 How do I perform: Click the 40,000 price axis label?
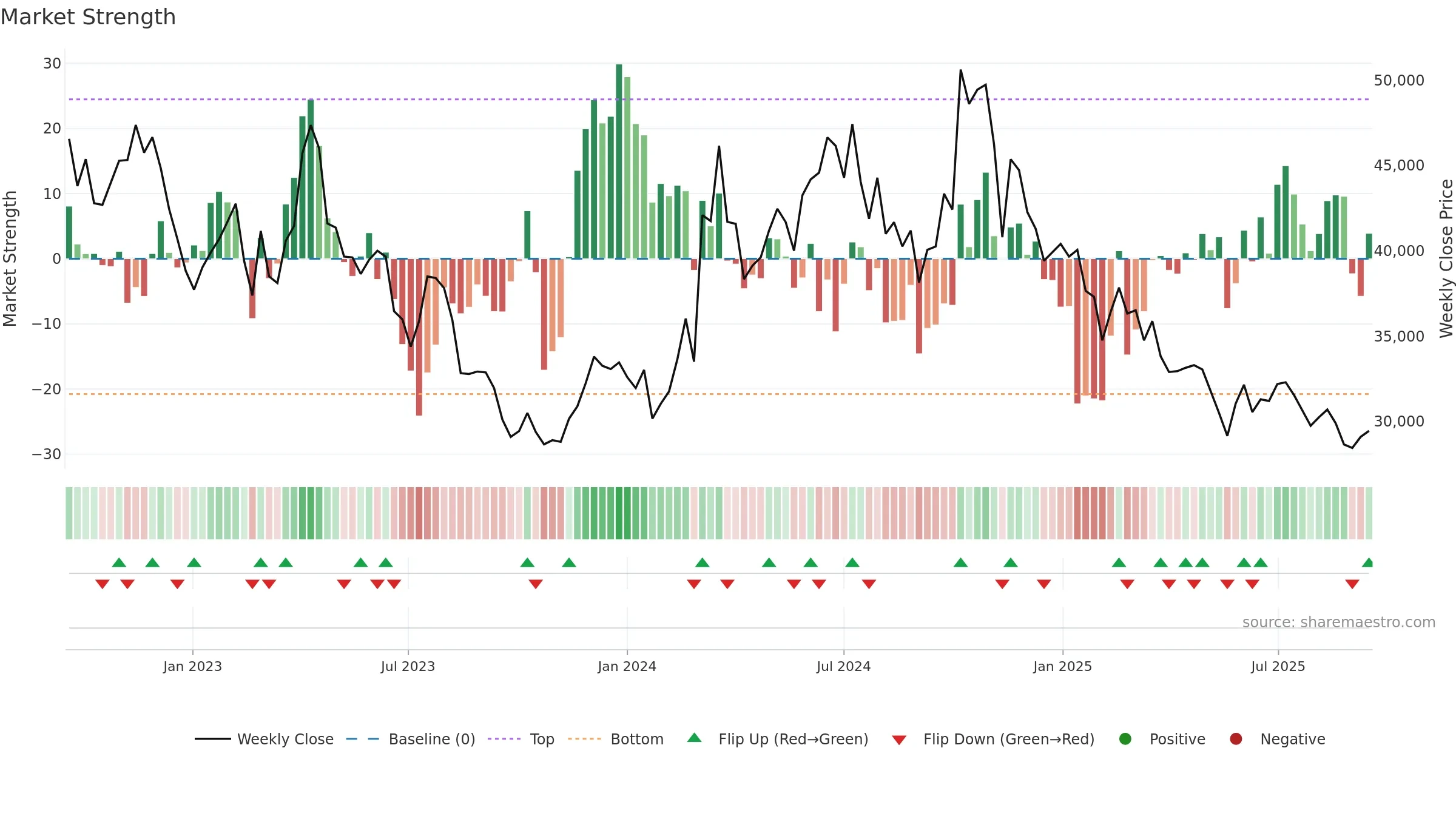(x=1399, y=251)
